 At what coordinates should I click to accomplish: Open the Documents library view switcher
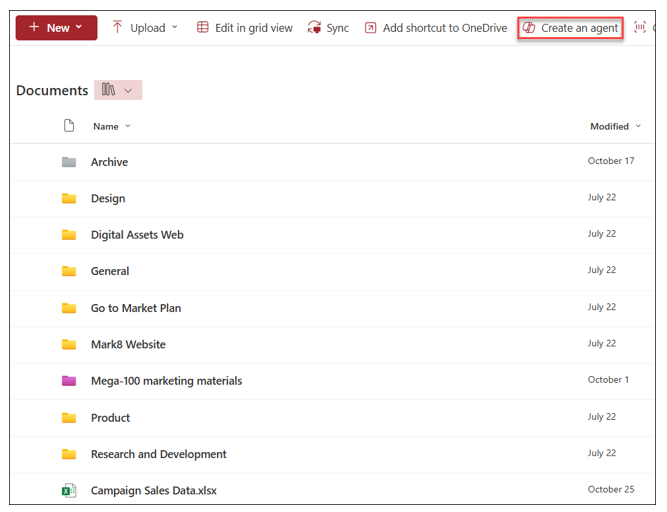[118, 90]
